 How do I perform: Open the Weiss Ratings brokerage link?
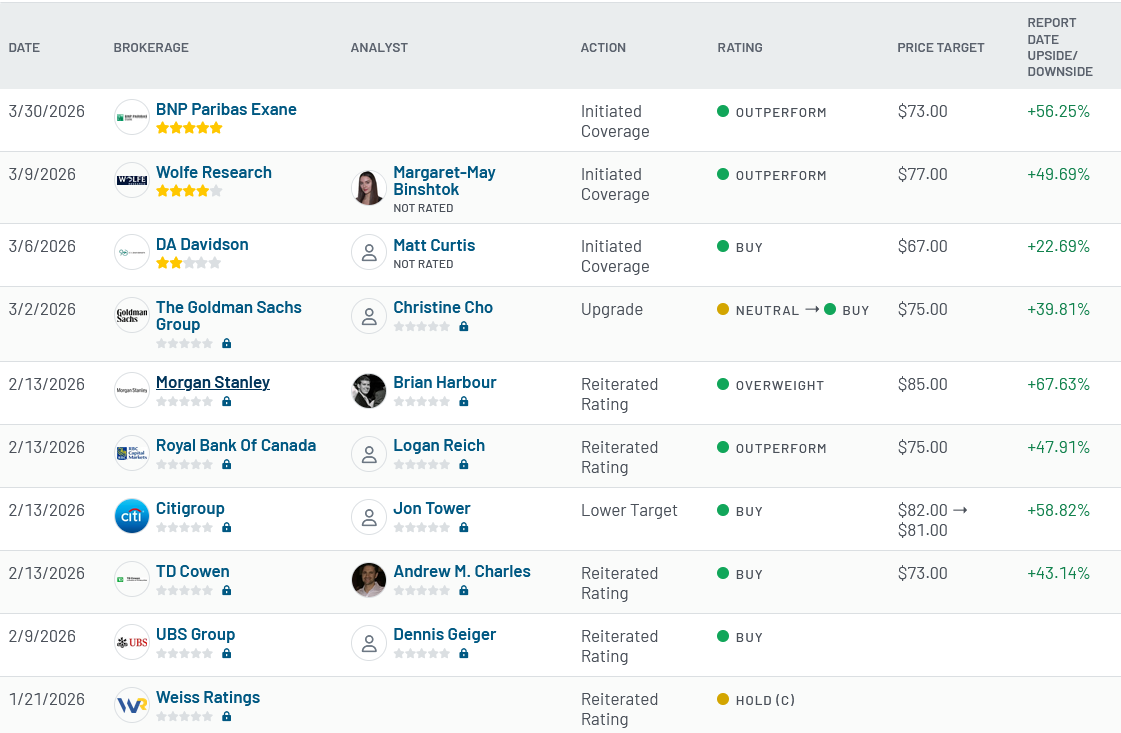(x=208, y=697)
